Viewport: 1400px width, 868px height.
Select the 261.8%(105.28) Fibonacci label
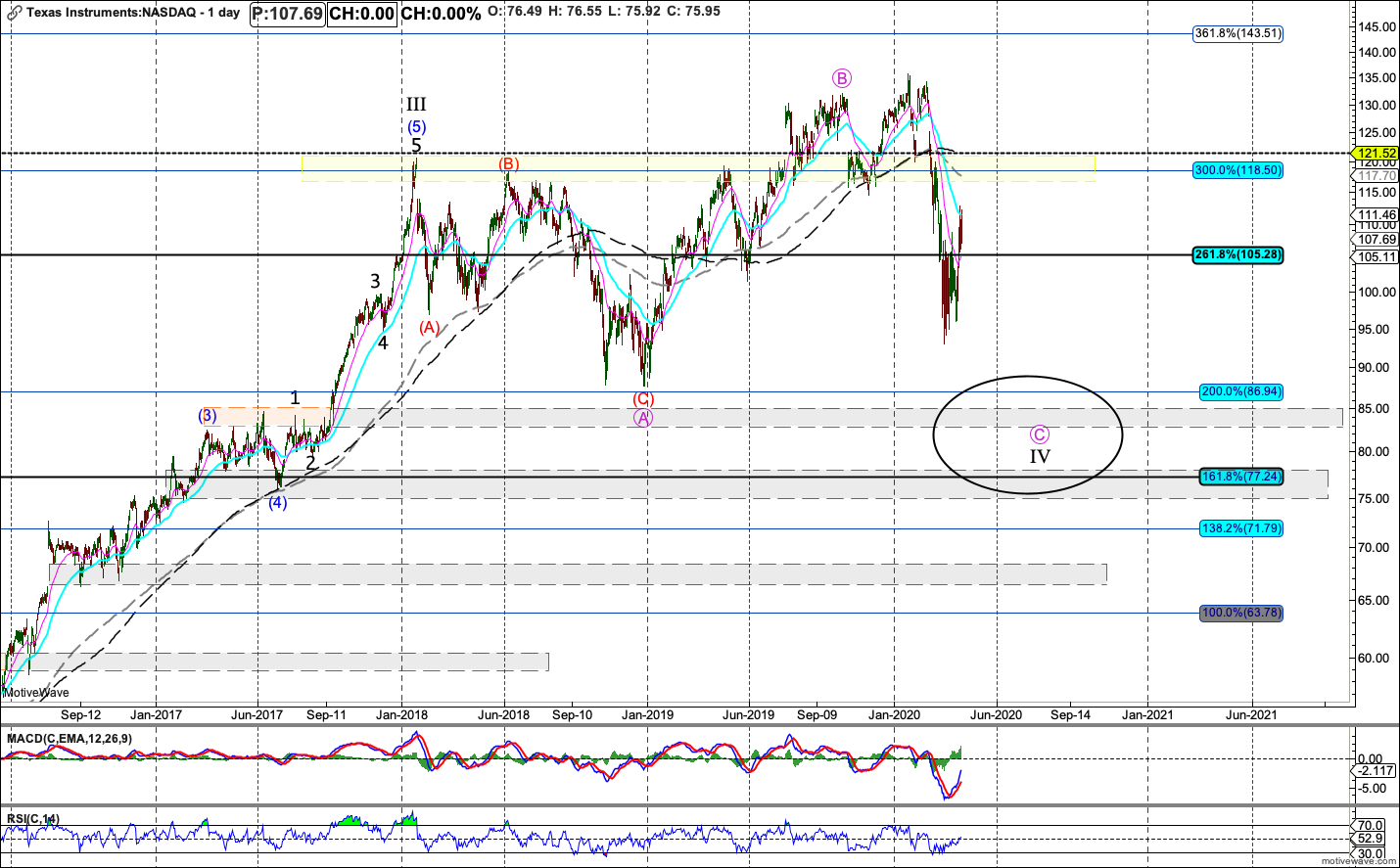(x=1237, y=254)
